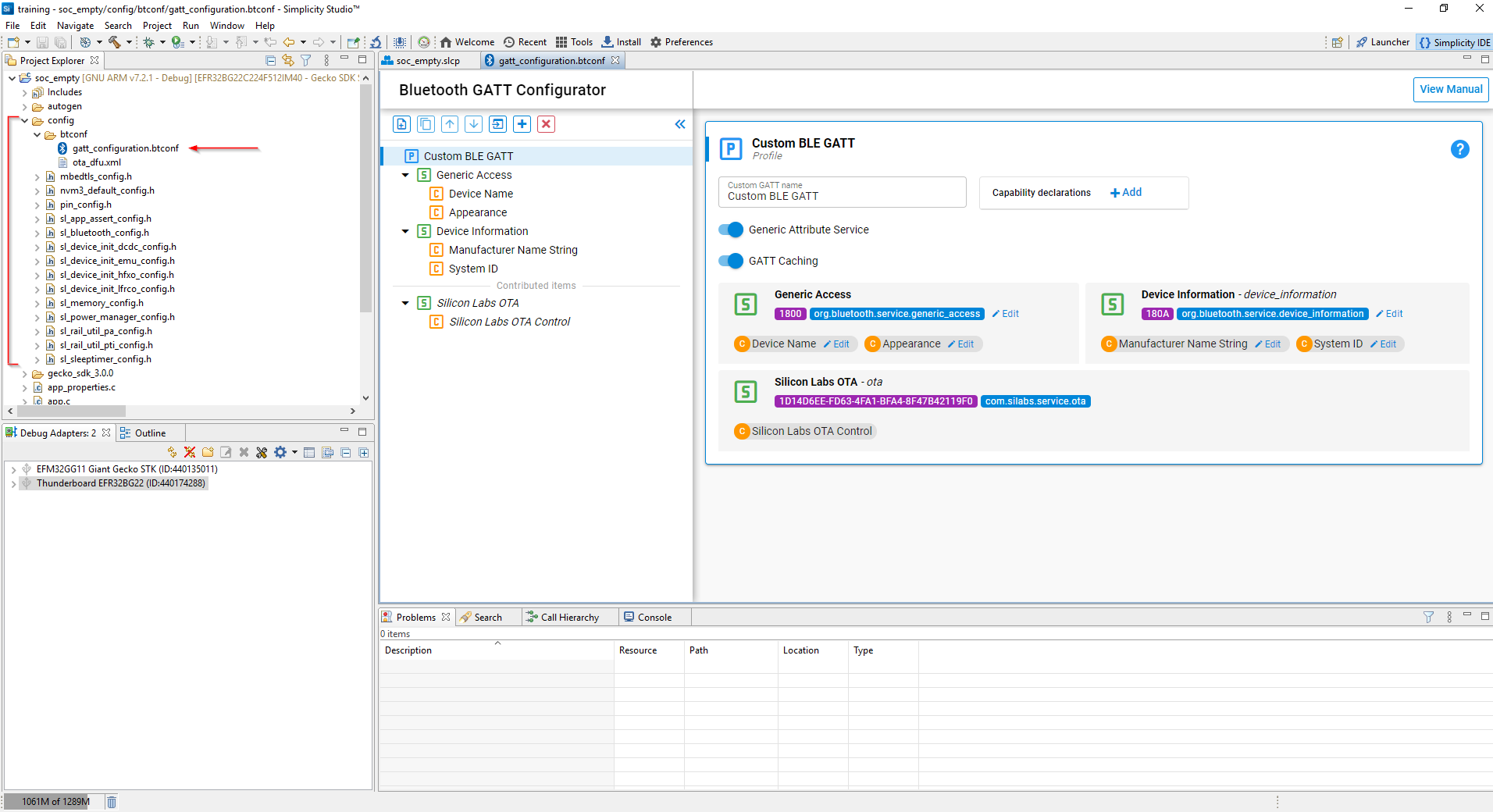Click the blue gear settings icon in Debug Adapters
Viewport: 1493px width, 812px height.
click(280, 452)
